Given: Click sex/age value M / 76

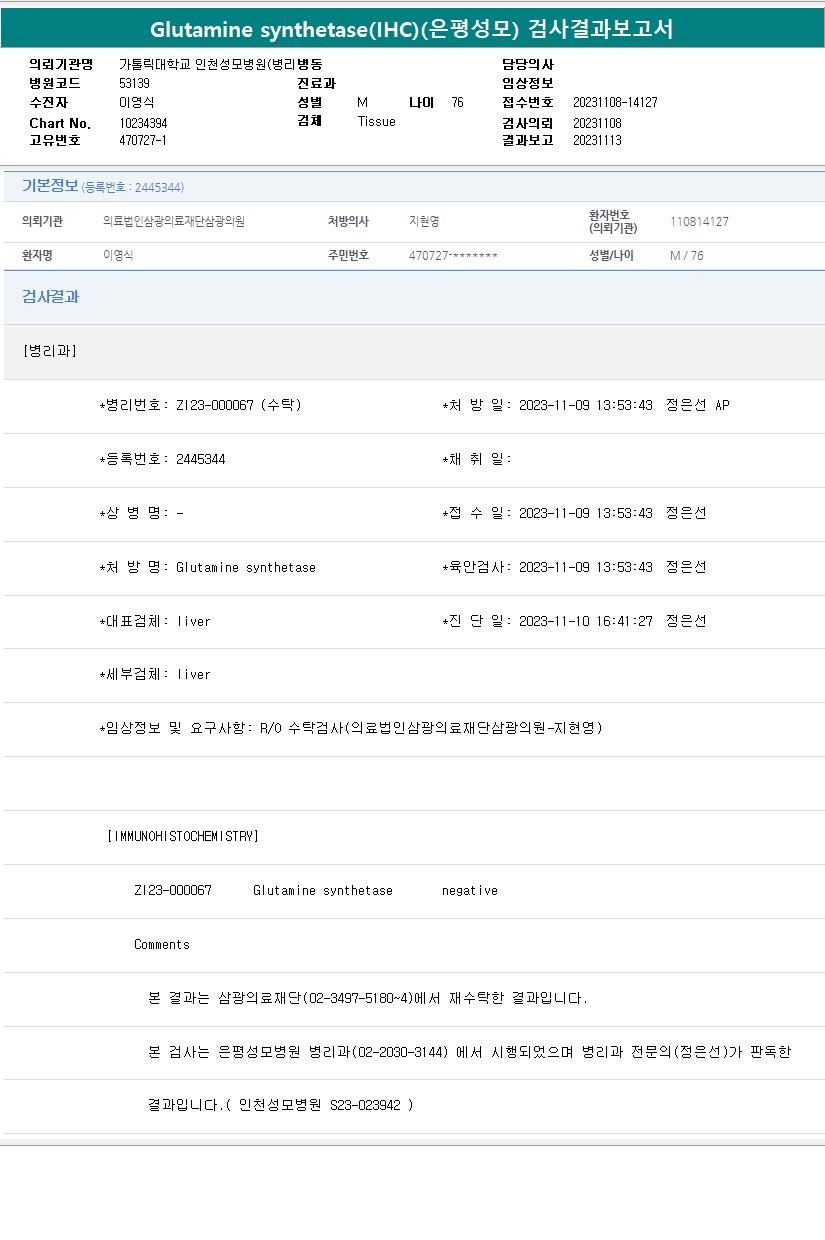Looking at the screenshot, I should pyautogui.click(x=686, y=255).
